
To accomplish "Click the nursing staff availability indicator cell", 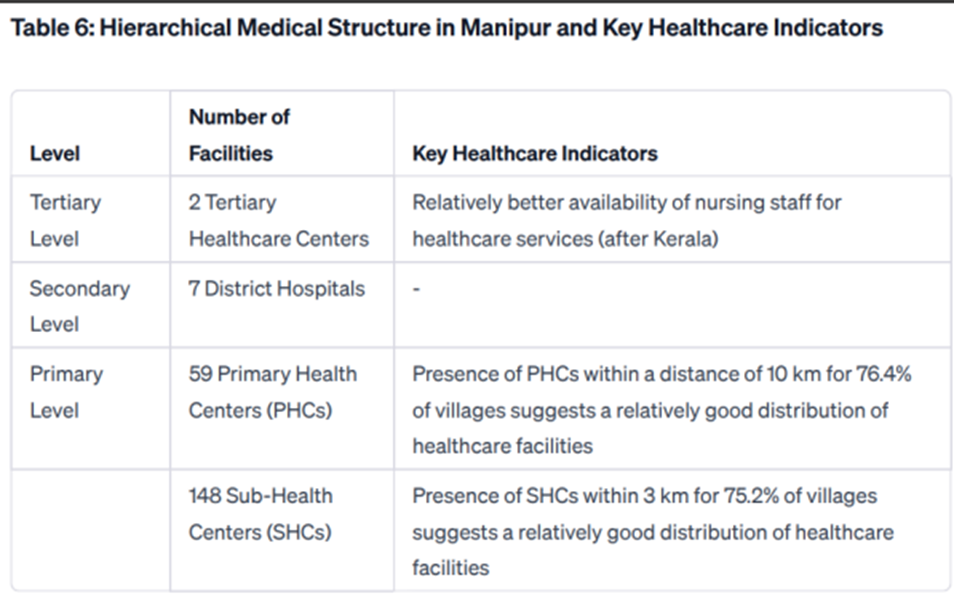I will click(627, 220).
